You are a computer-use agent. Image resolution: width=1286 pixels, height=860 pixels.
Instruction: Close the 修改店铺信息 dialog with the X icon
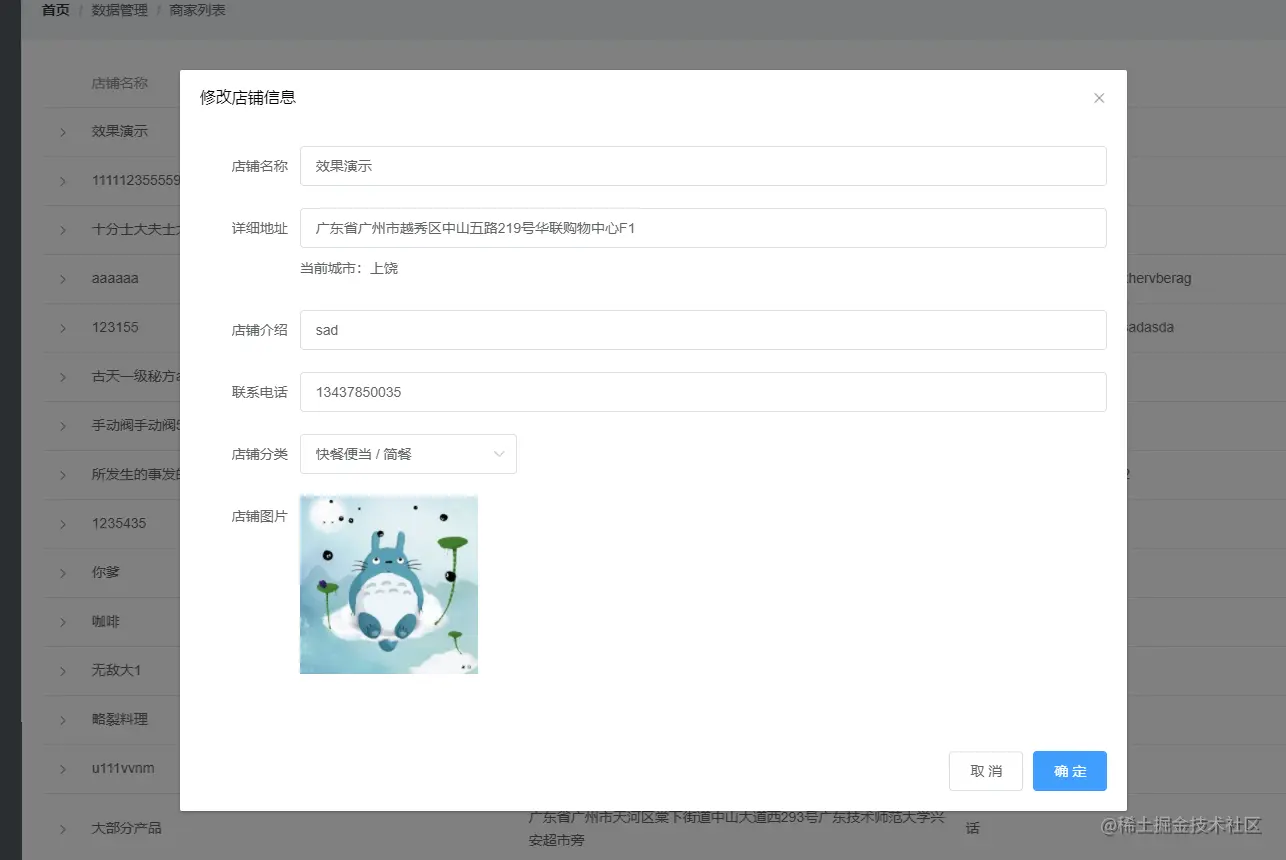[1099, 98]
